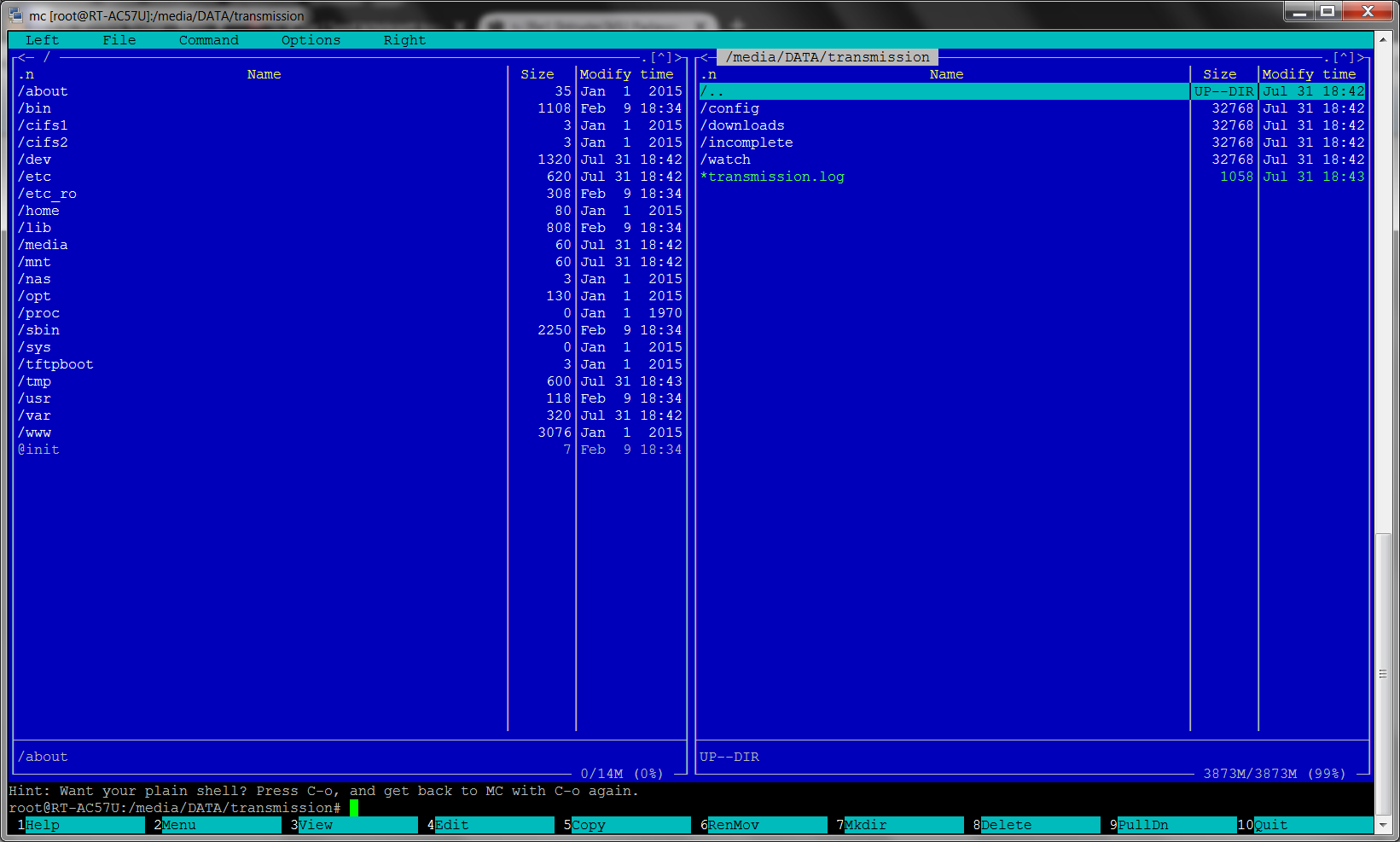Open the left panel history list [^]
This screenshot has height=842, width=1400.
pos(660,57)
